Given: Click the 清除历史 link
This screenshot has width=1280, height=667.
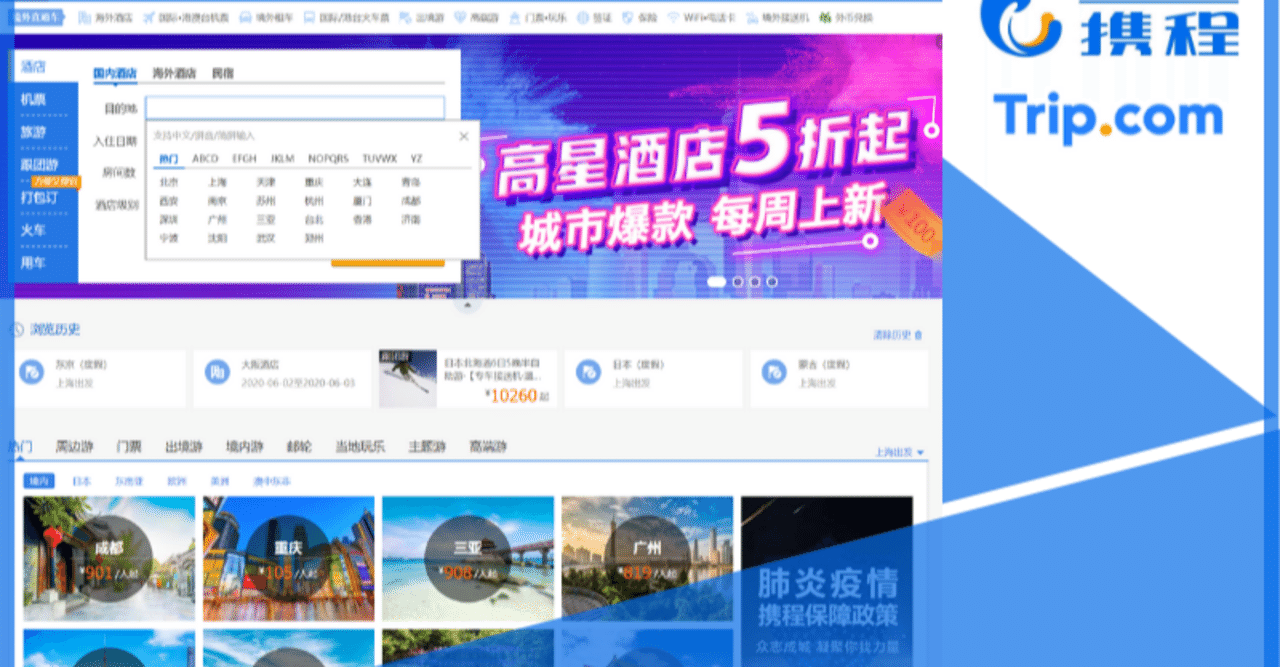Looking at the screenshot, I should (x=892, y=335).
